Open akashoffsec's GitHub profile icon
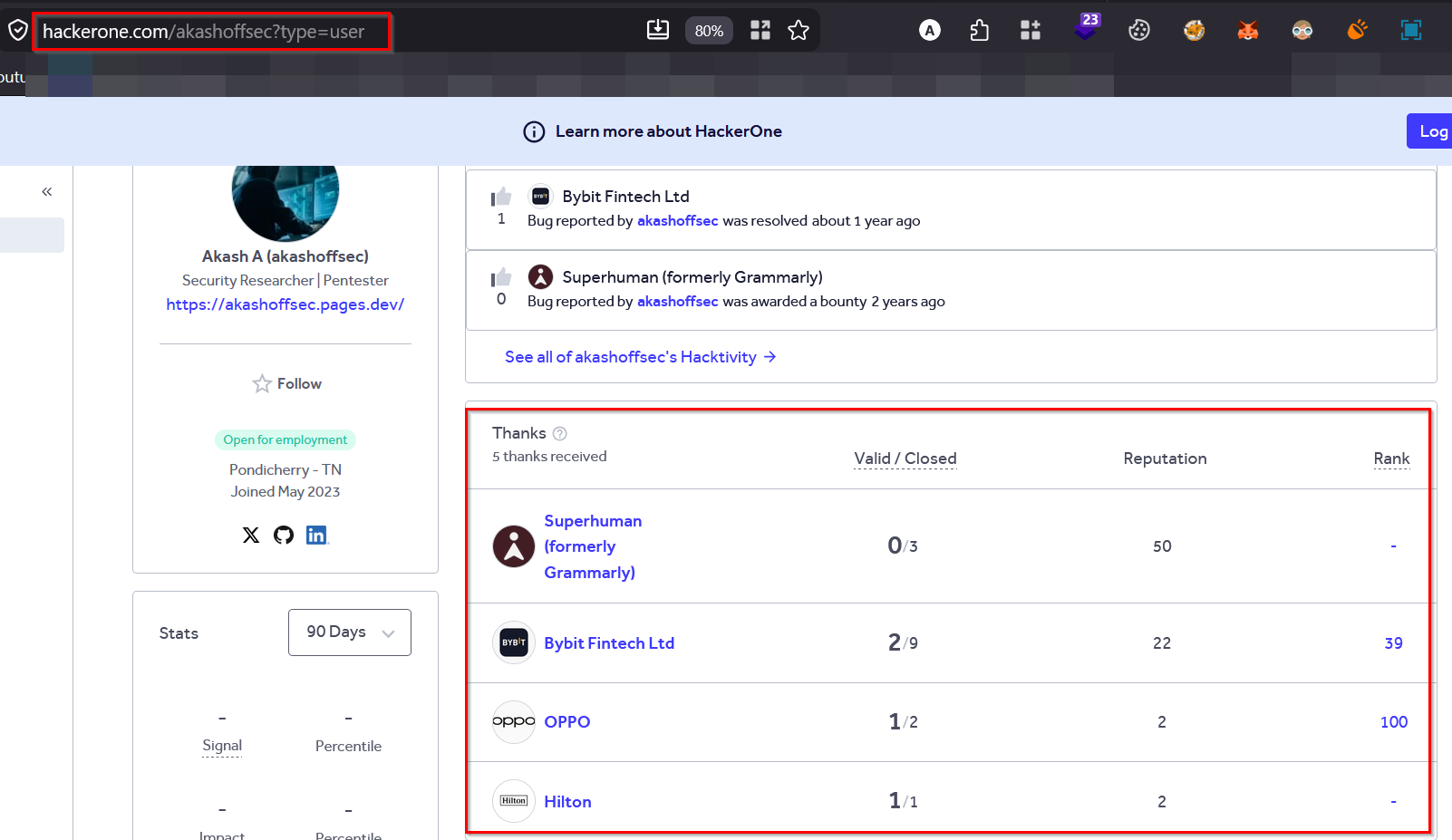Screen dimensions: 1452x840 click(x=283, y=535)
